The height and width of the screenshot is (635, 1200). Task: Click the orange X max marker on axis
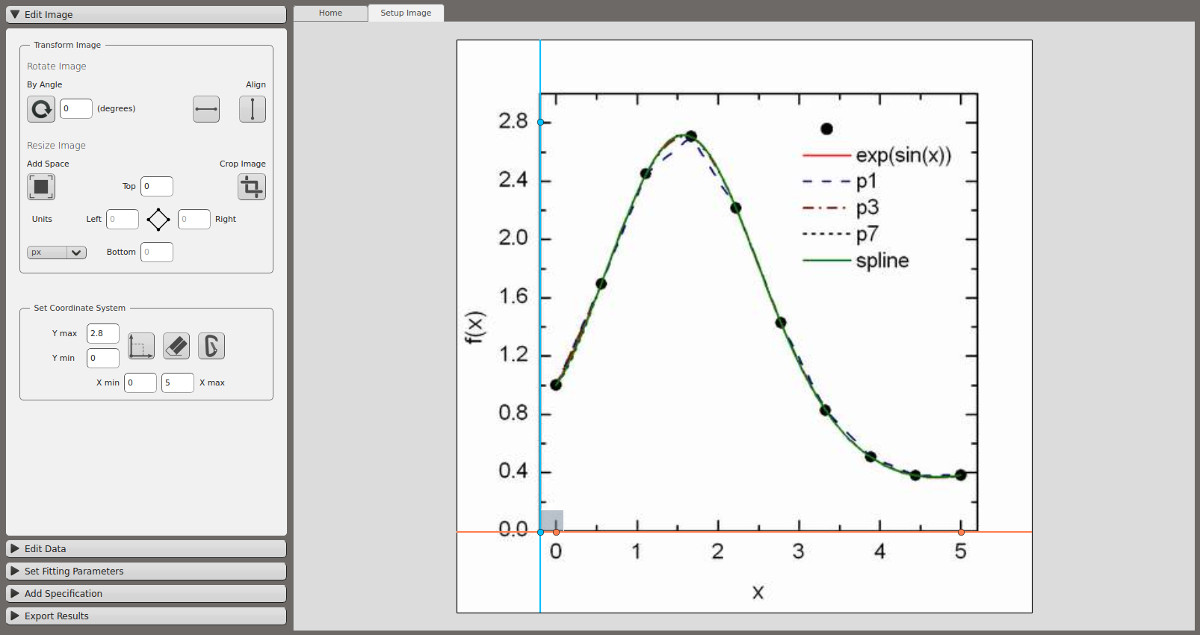(x=961, y=532)
